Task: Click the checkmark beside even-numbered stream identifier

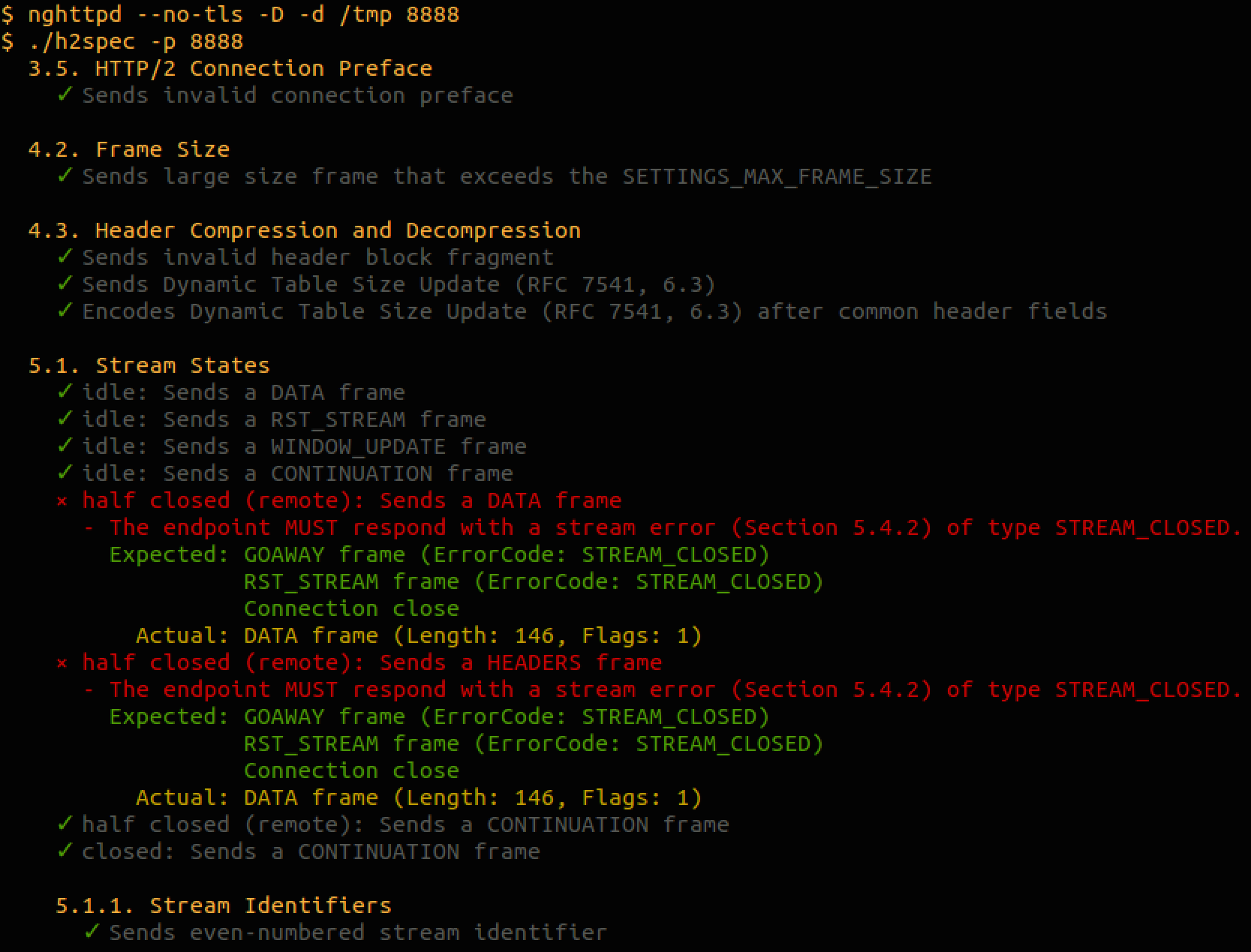Action: click(92, 932)
